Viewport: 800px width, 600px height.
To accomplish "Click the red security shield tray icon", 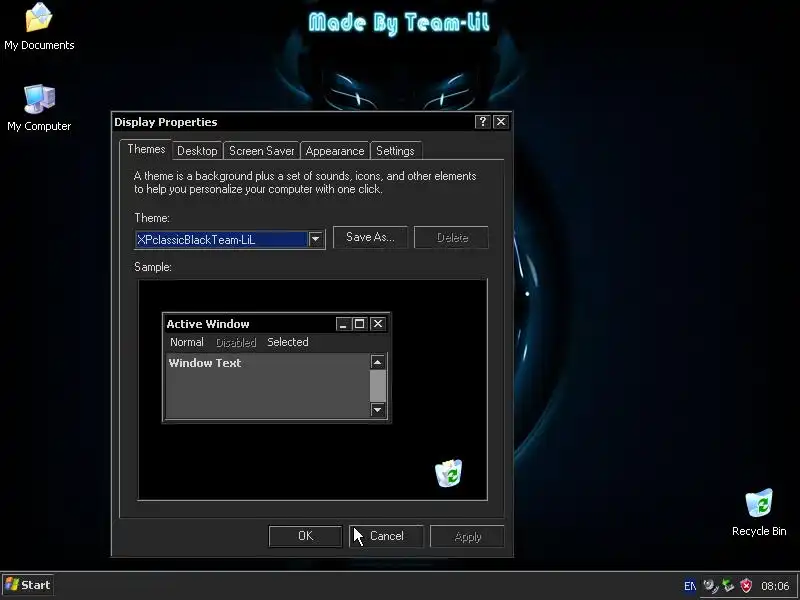I will 746,586.
